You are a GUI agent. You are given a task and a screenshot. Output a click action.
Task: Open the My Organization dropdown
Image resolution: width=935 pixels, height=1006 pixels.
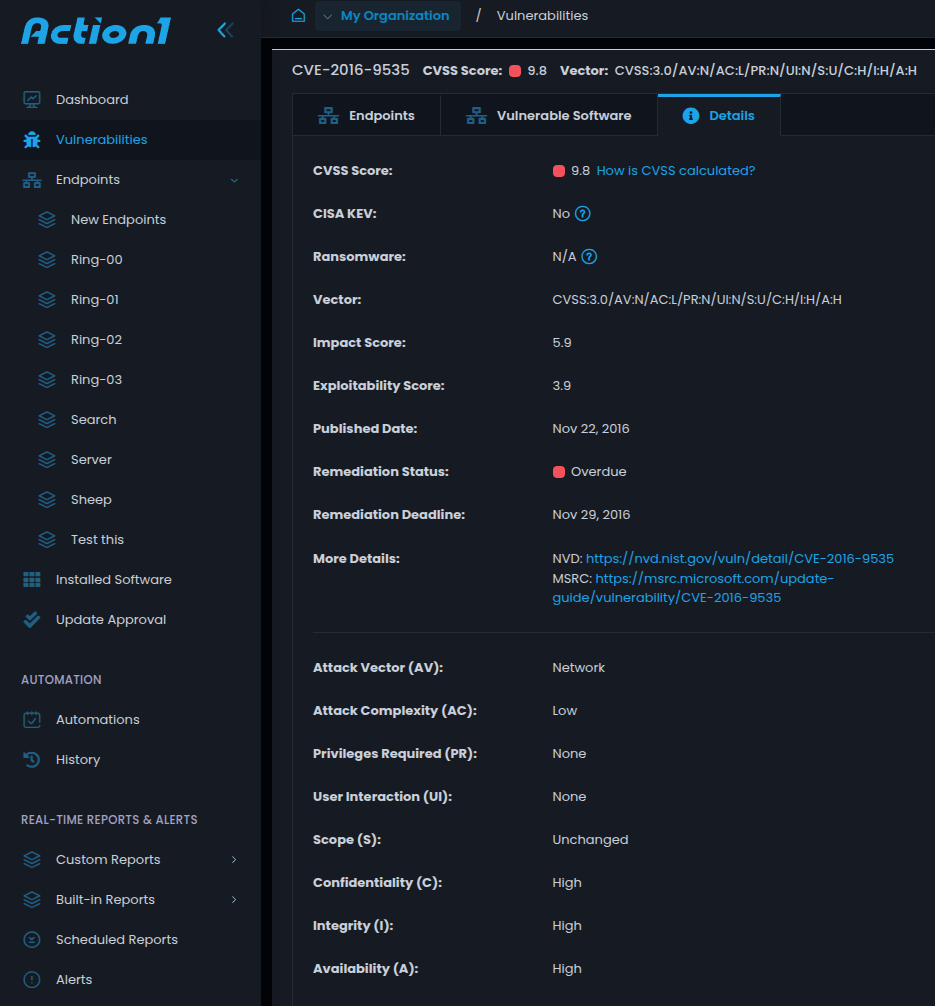[387, 16]
